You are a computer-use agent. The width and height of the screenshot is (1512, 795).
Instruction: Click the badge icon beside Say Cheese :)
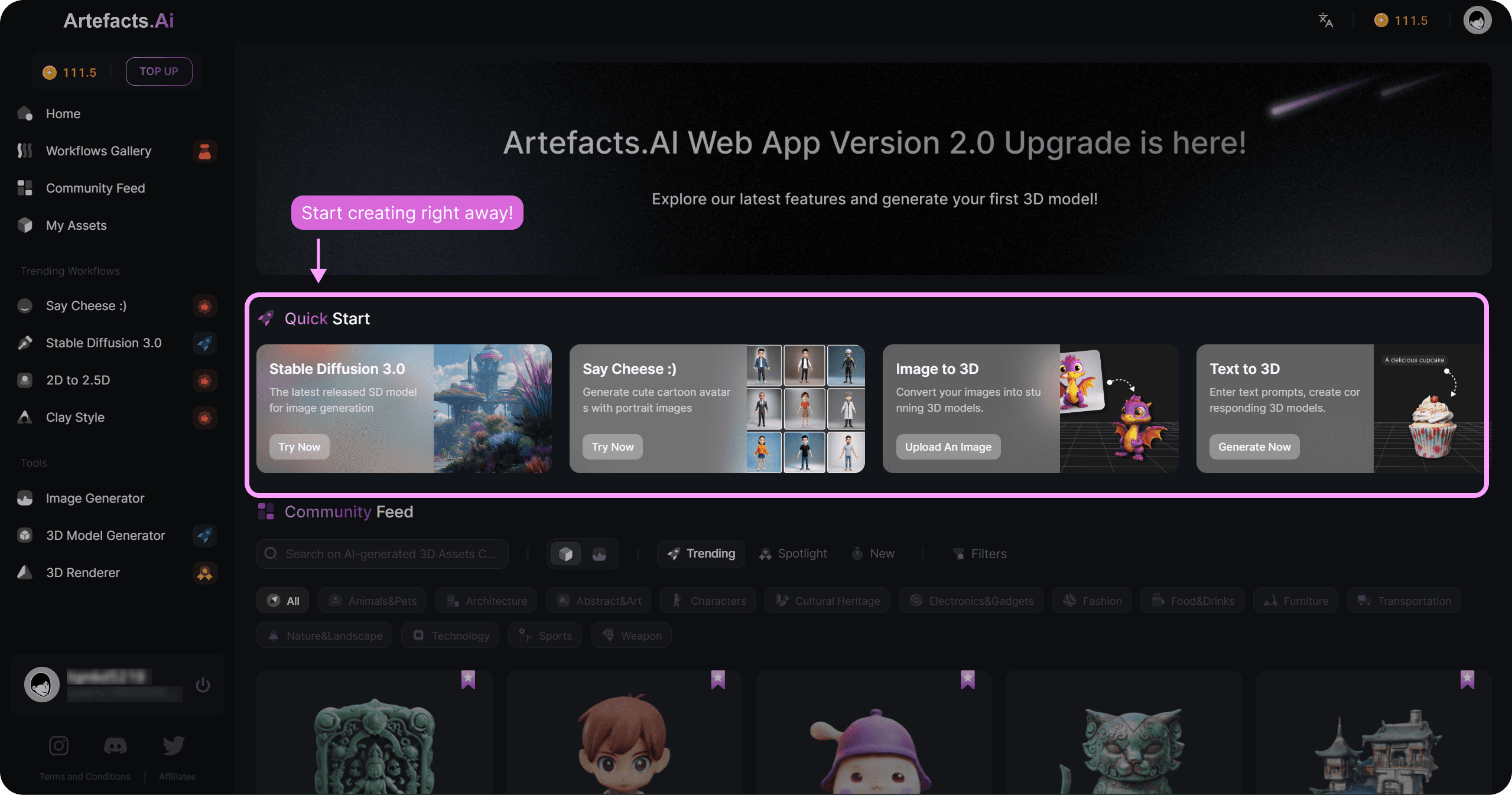pyautogui.click(x=205, y=306)
